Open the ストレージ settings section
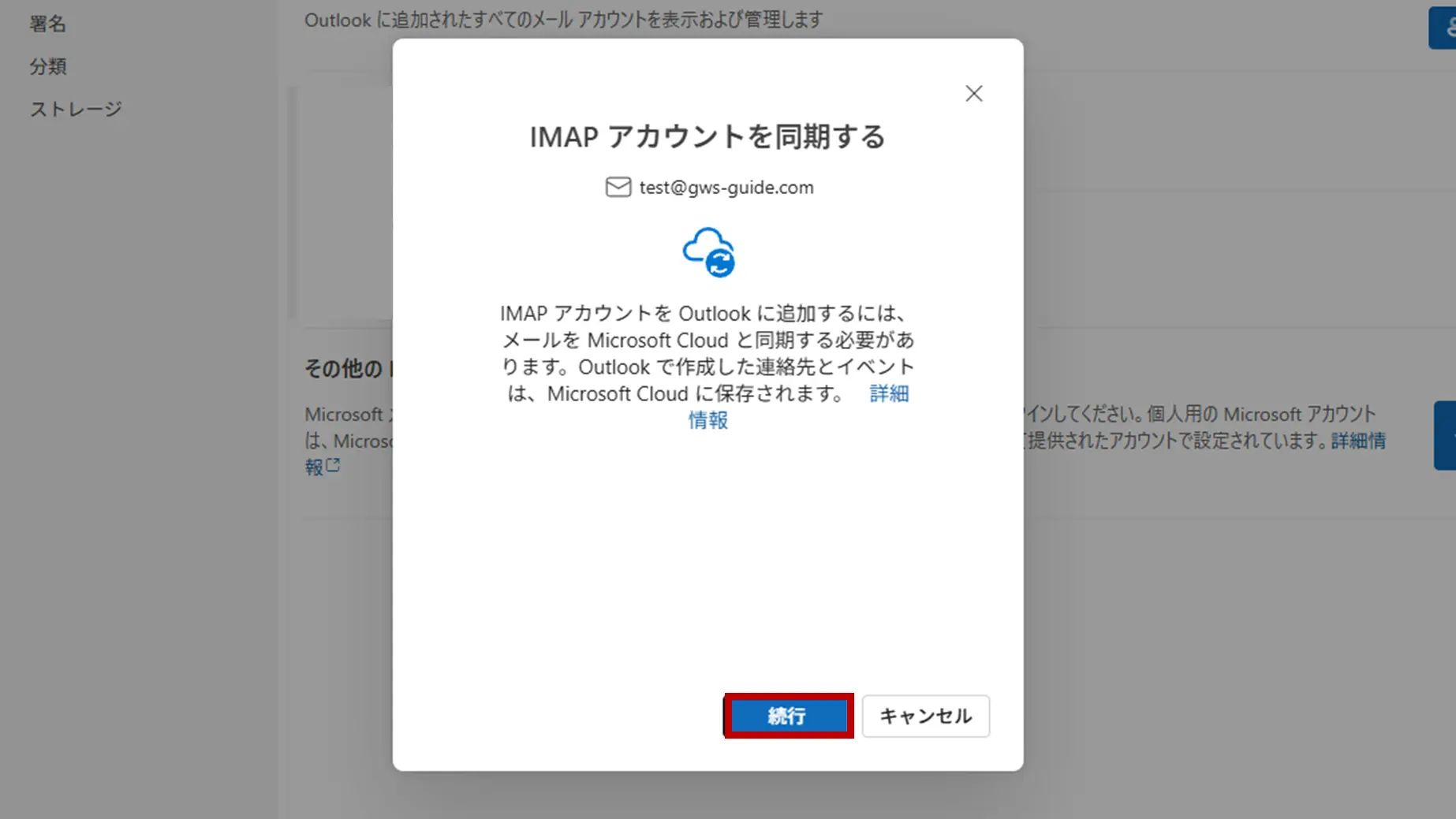Viewport: 1456px width, 819px height. (x=76, y=109)
